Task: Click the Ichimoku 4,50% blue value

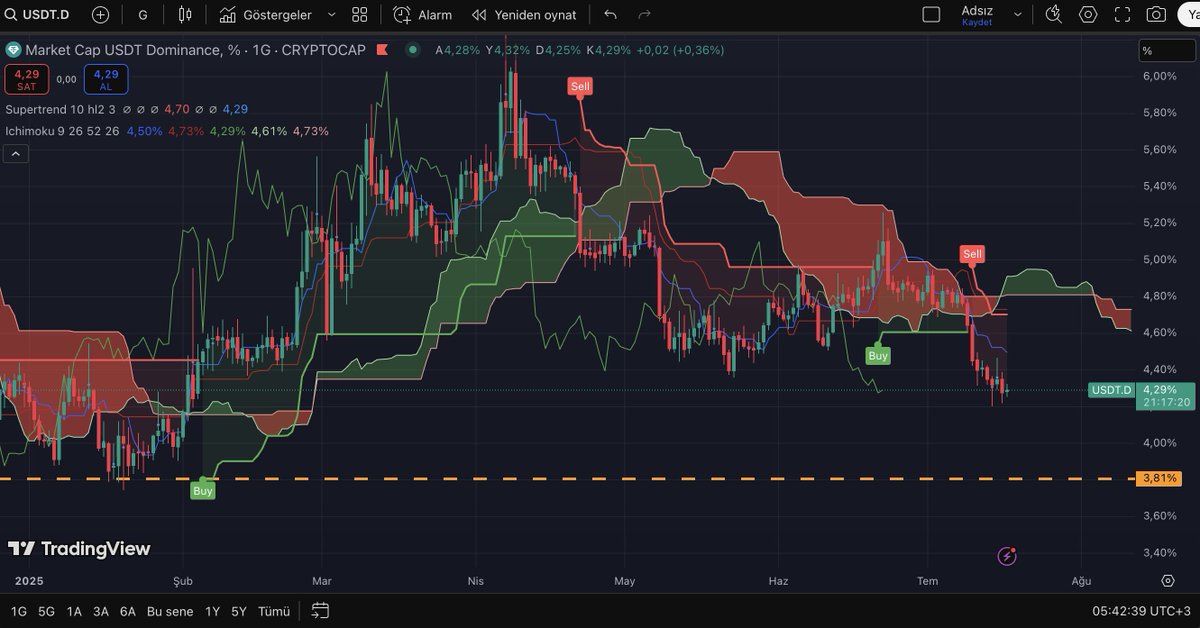Action: [145, 131]
